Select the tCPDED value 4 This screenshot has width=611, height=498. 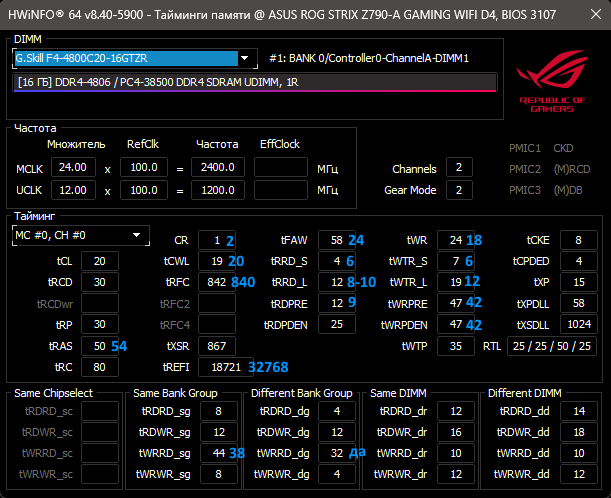point(579,261)
